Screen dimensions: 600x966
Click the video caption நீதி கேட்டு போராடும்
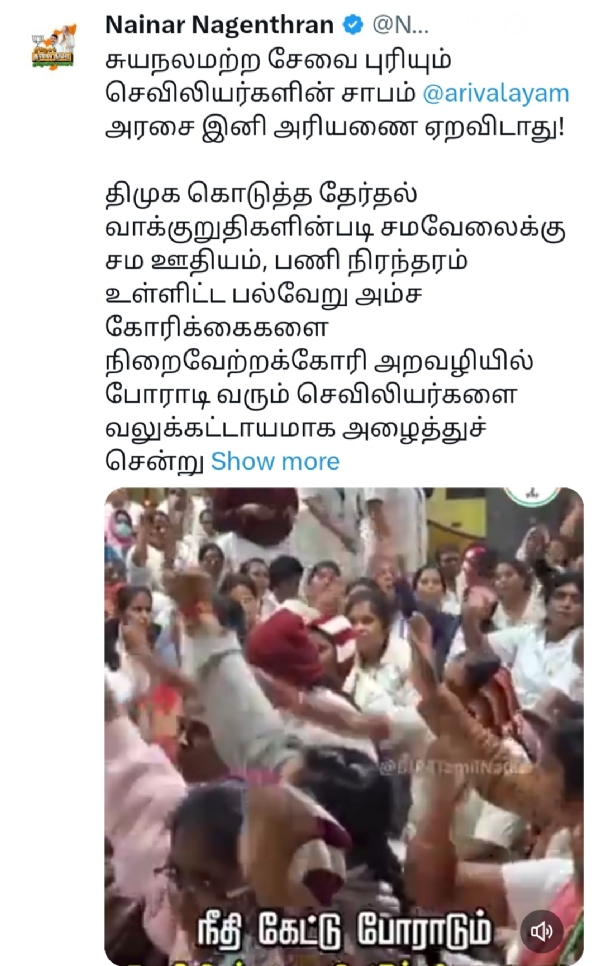(345, 928)
